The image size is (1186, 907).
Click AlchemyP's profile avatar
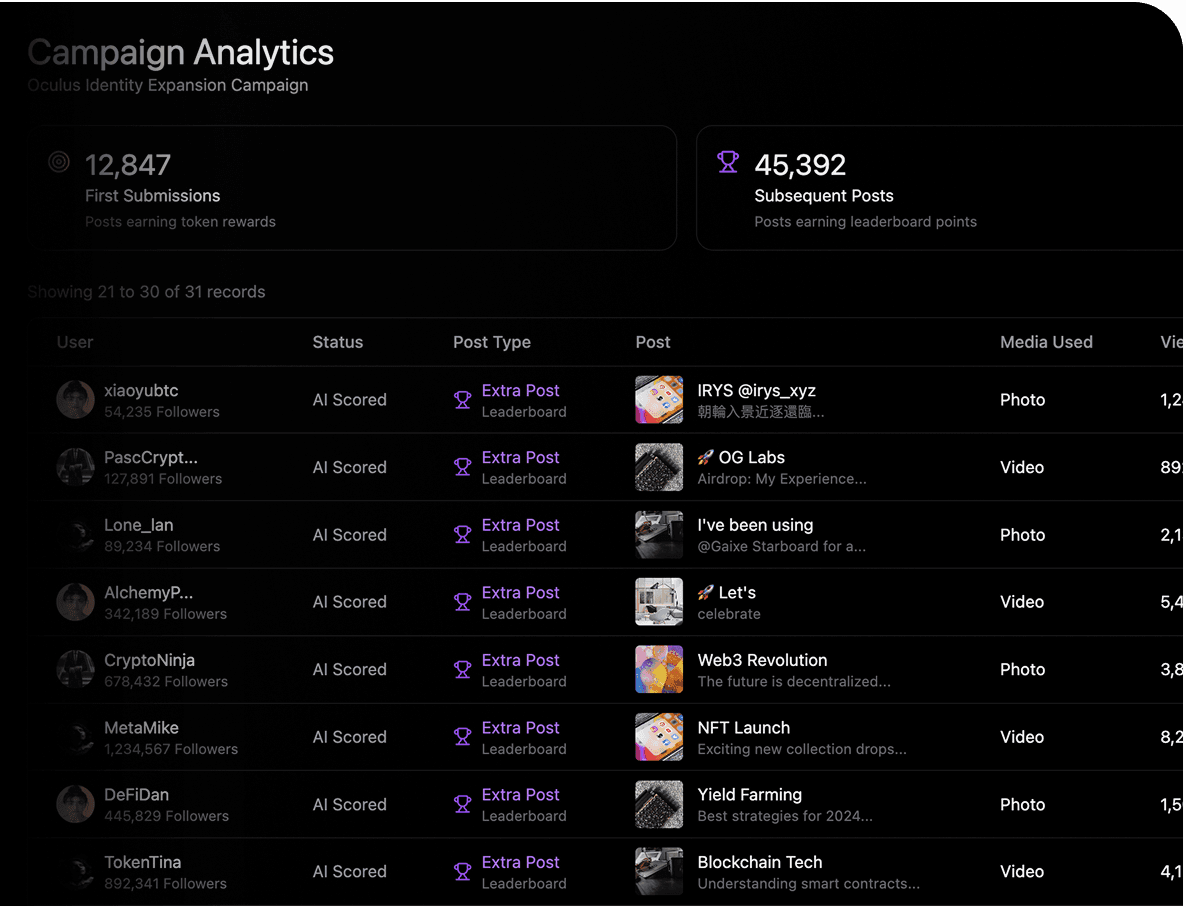click(x=75, y=602)
